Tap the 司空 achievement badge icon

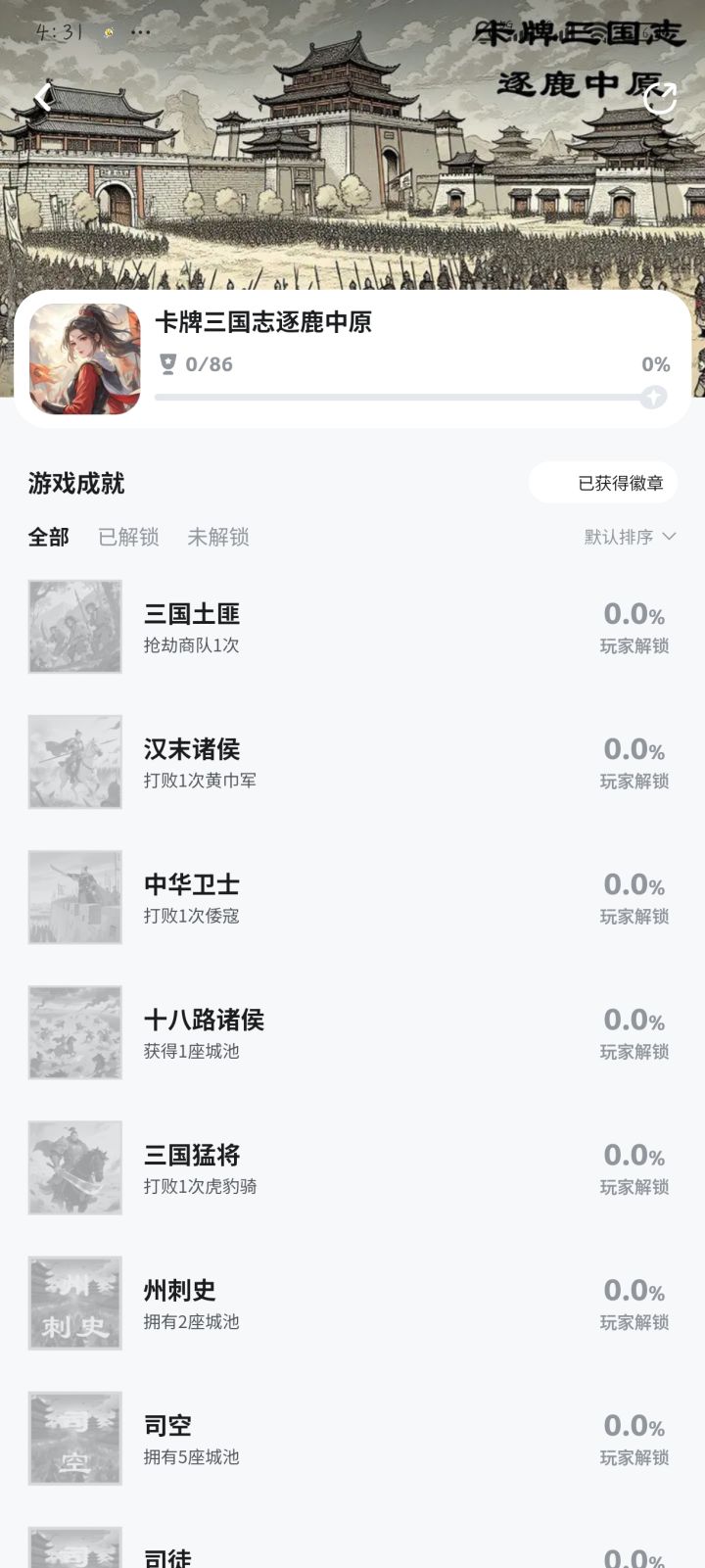[75, 1438]
